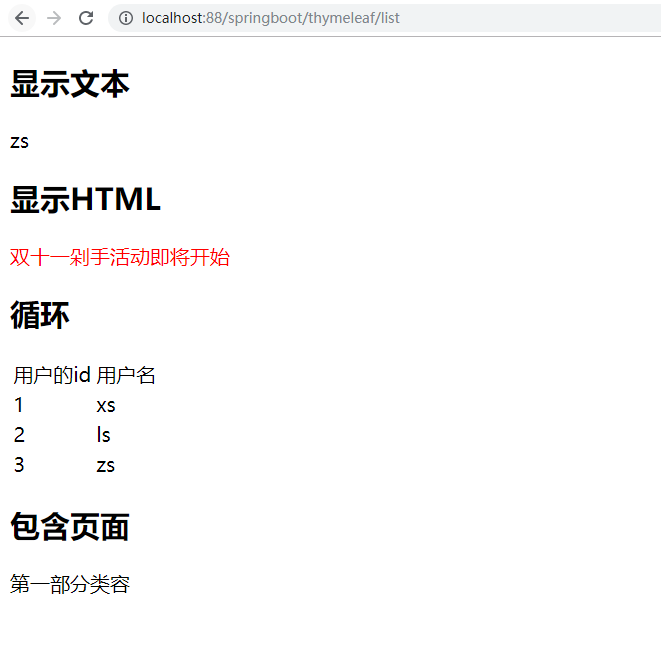The image size is (661, 669).
Task: Select the id cell with value 1
Action: (19, 405)
